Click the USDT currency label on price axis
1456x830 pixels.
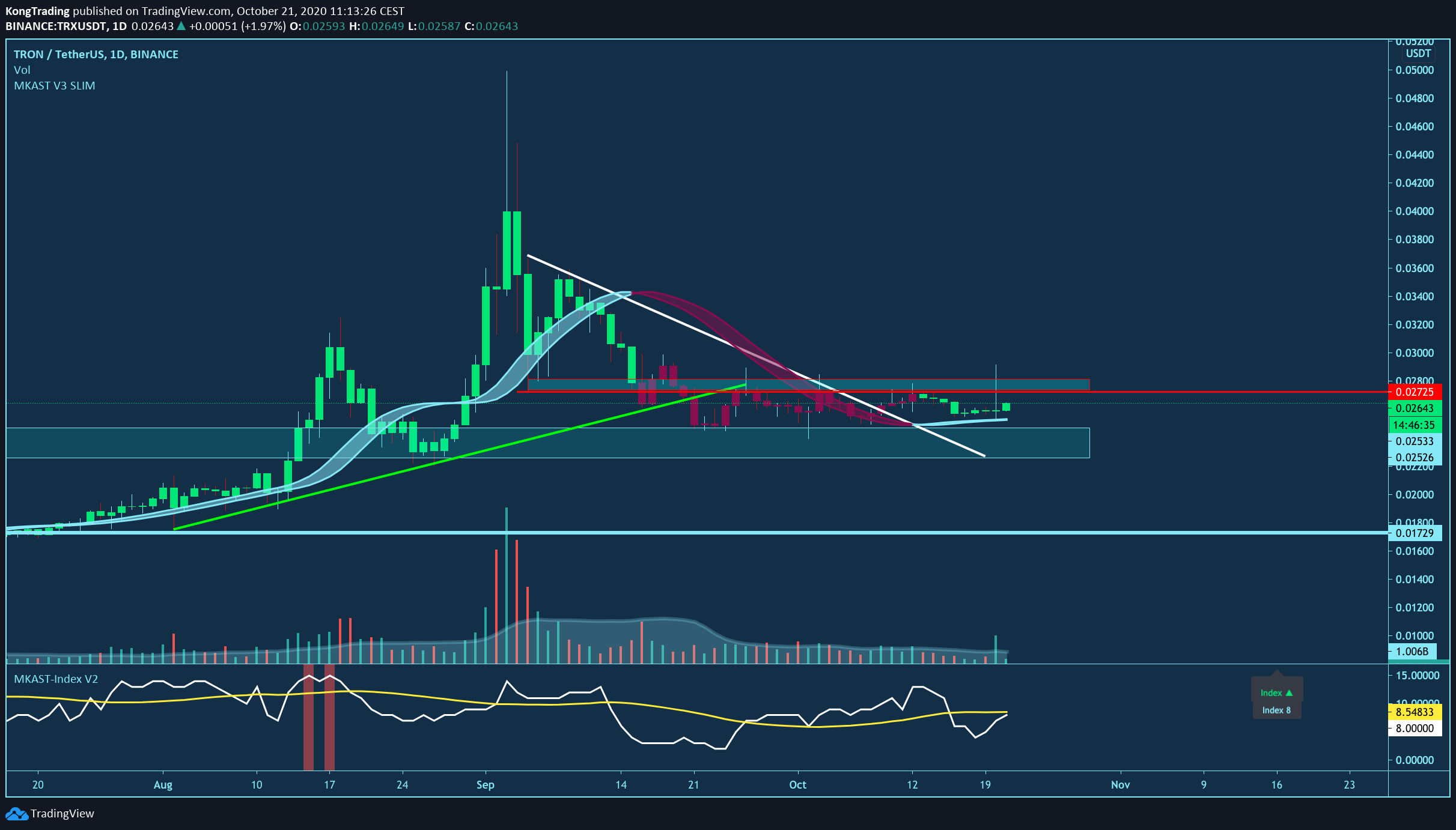point(1418,53)
